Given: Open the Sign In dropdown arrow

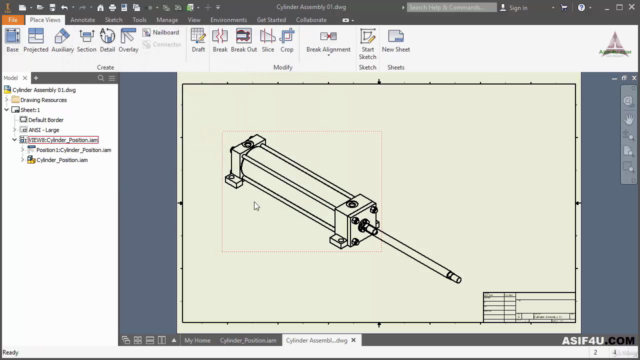Looking at the screenshot, I should (x=553, y=7).
